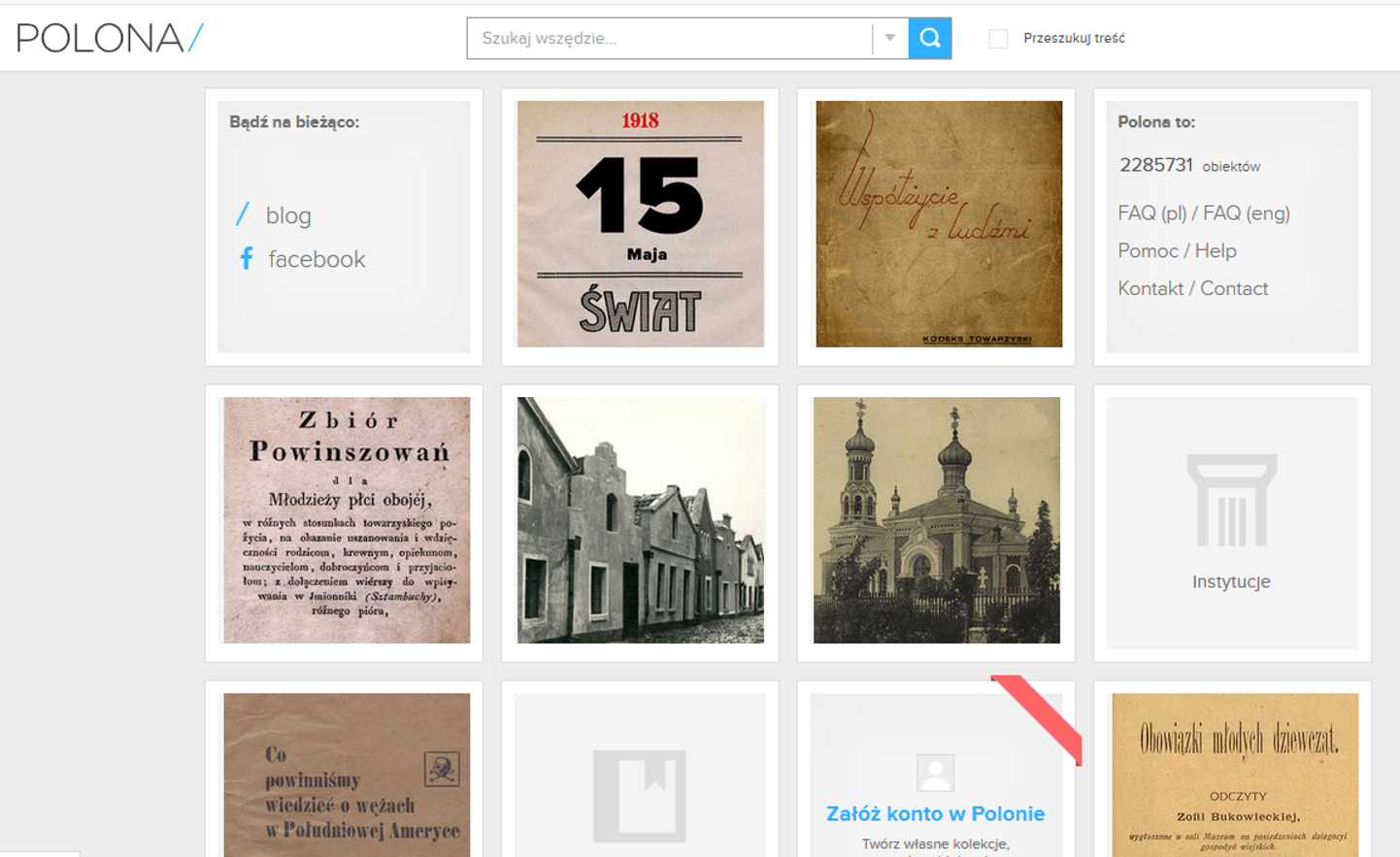Click the 'Instytucje' label
This screenshot has width=1400, height=857.
pos(1231,581)
